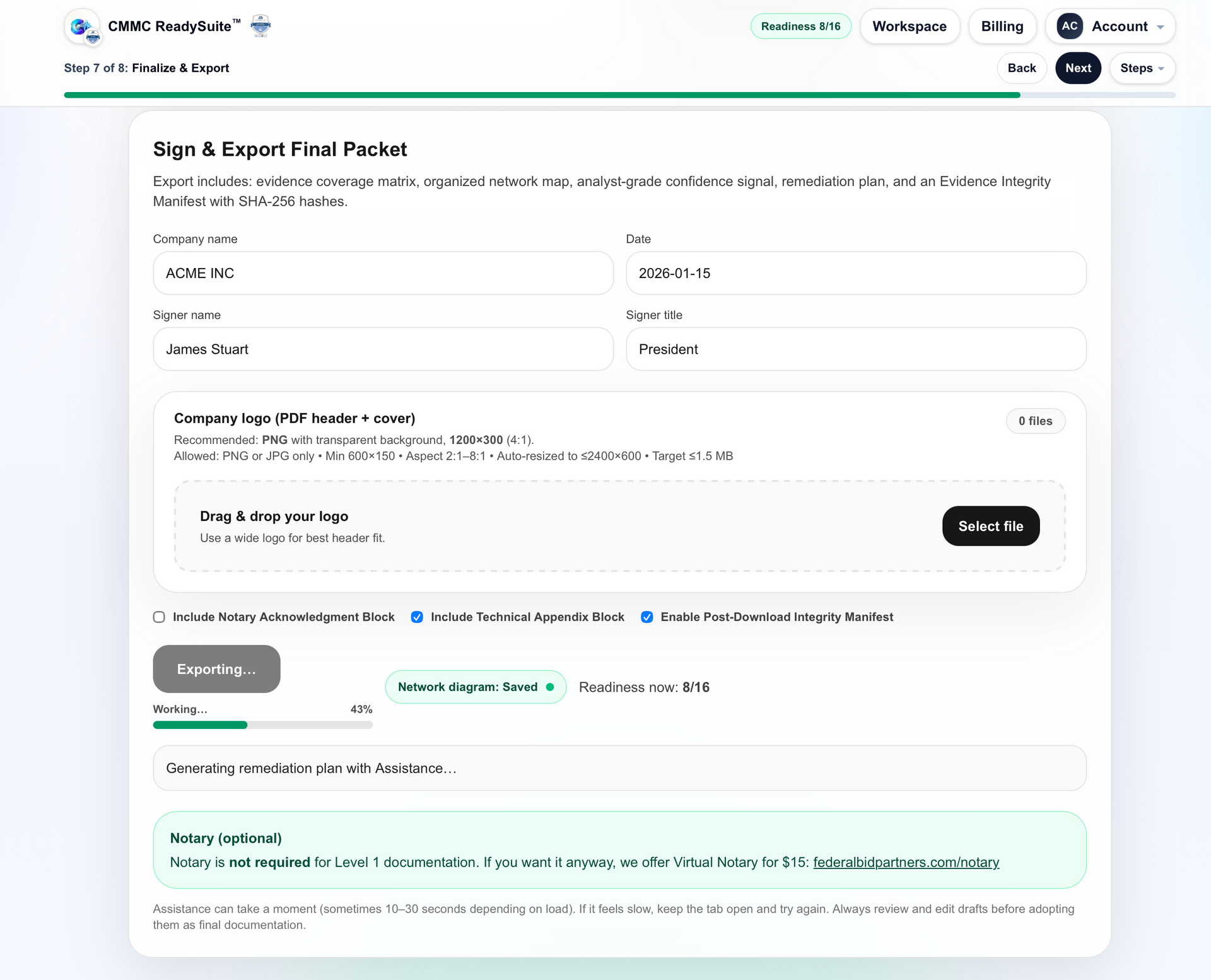1211x980 pixels.
Task: Focus the Signer title field
Action: tap(855, 349)
